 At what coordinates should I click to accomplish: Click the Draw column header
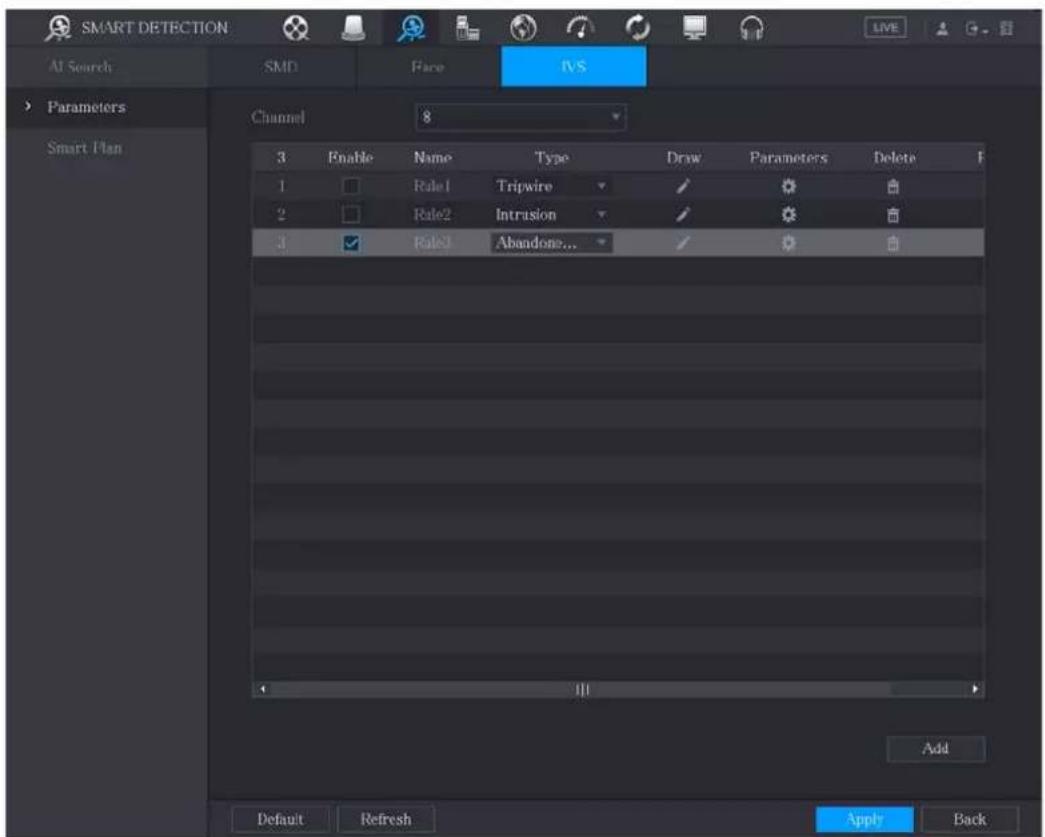point(683,158)
